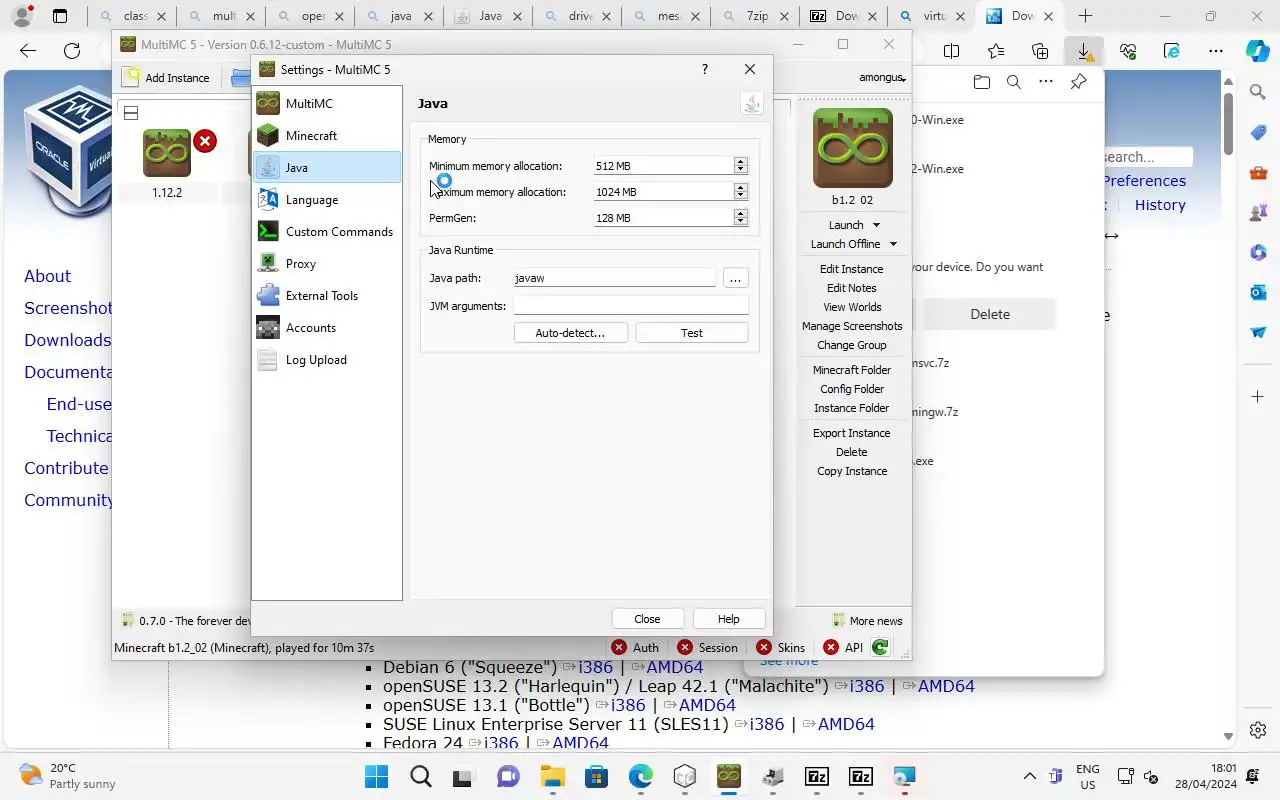
Task: Open downloads folder icon in Edge panel
Action: [x=981, y=82]
